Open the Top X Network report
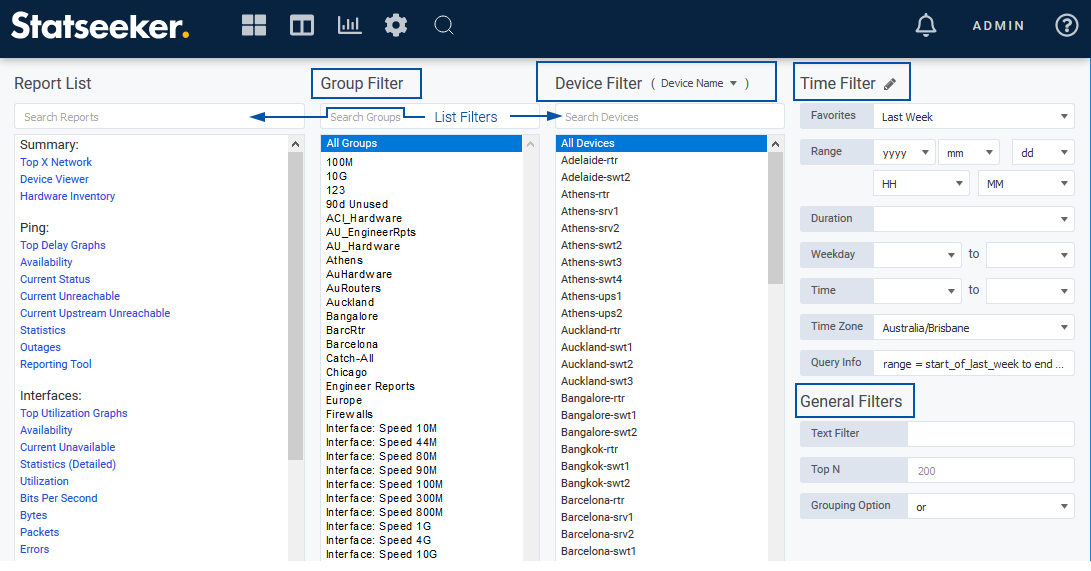The height and width of the screenshot is (571, 1091). 56,162
